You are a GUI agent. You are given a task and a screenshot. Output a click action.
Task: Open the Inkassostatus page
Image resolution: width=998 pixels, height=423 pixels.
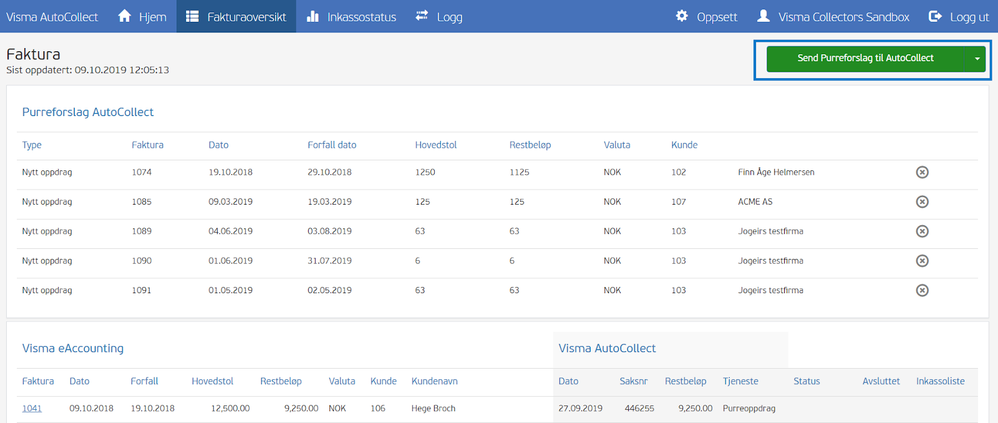(x=352, y=17)
